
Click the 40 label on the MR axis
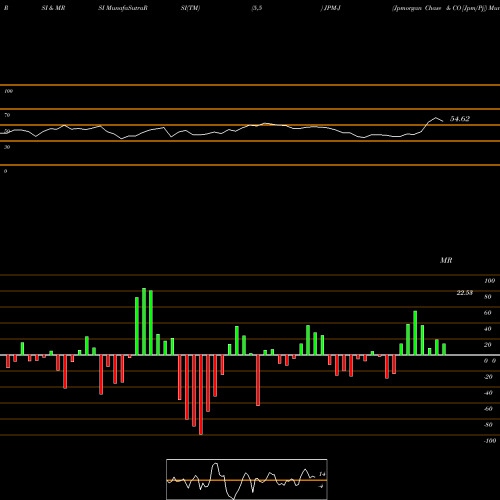(x=488, y=329)
